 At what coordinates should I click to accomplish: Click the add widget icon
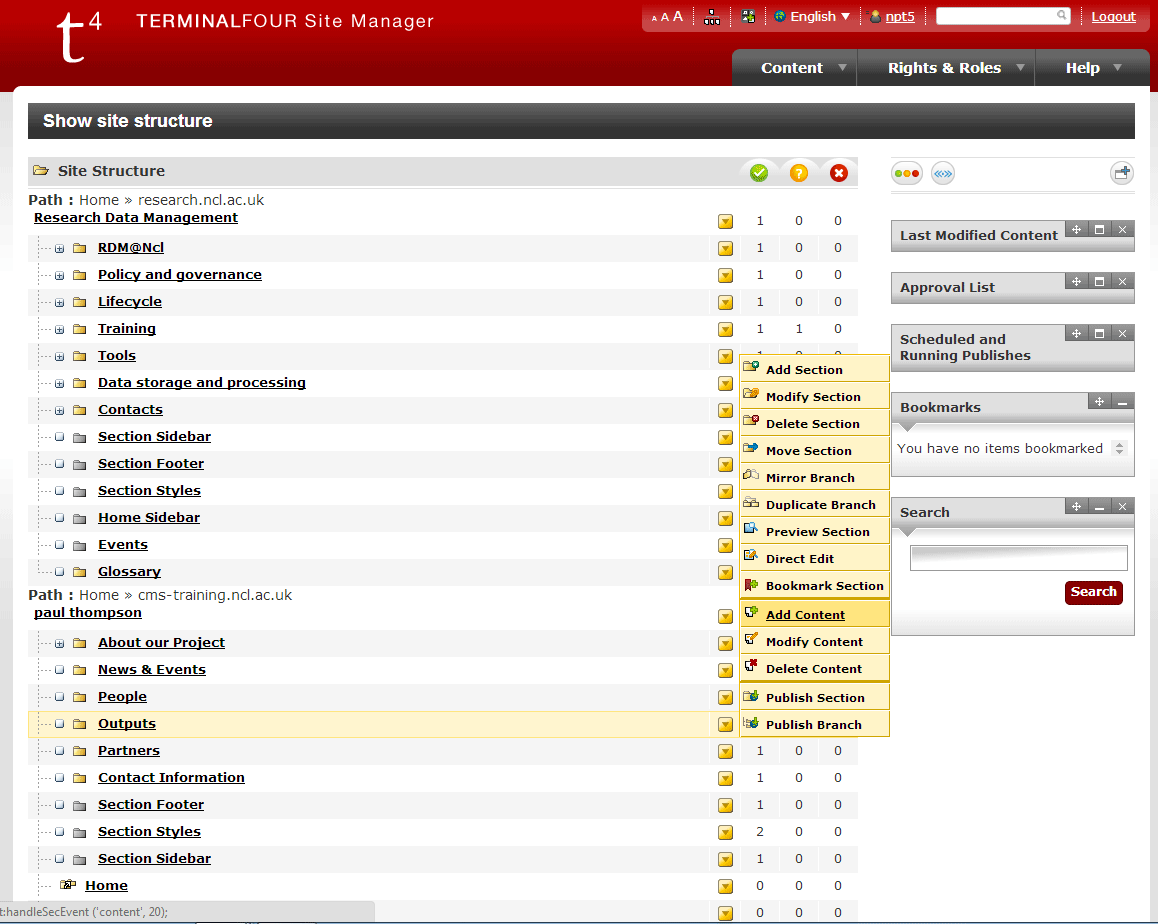click(1122, 173)
